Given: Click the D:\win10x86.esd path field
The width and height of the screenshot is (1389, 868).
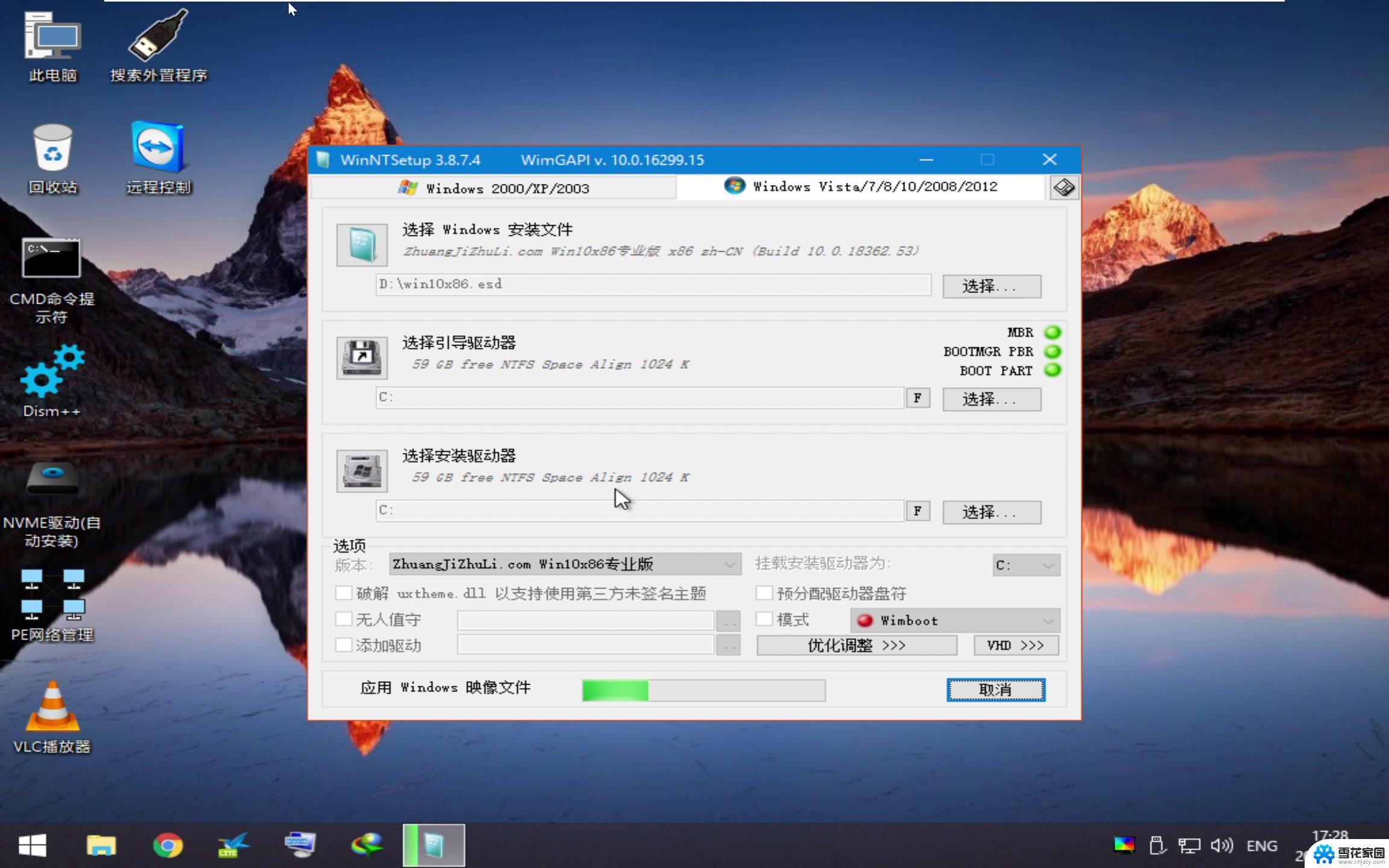Looking at the screenshot, I should coord(654,285).
